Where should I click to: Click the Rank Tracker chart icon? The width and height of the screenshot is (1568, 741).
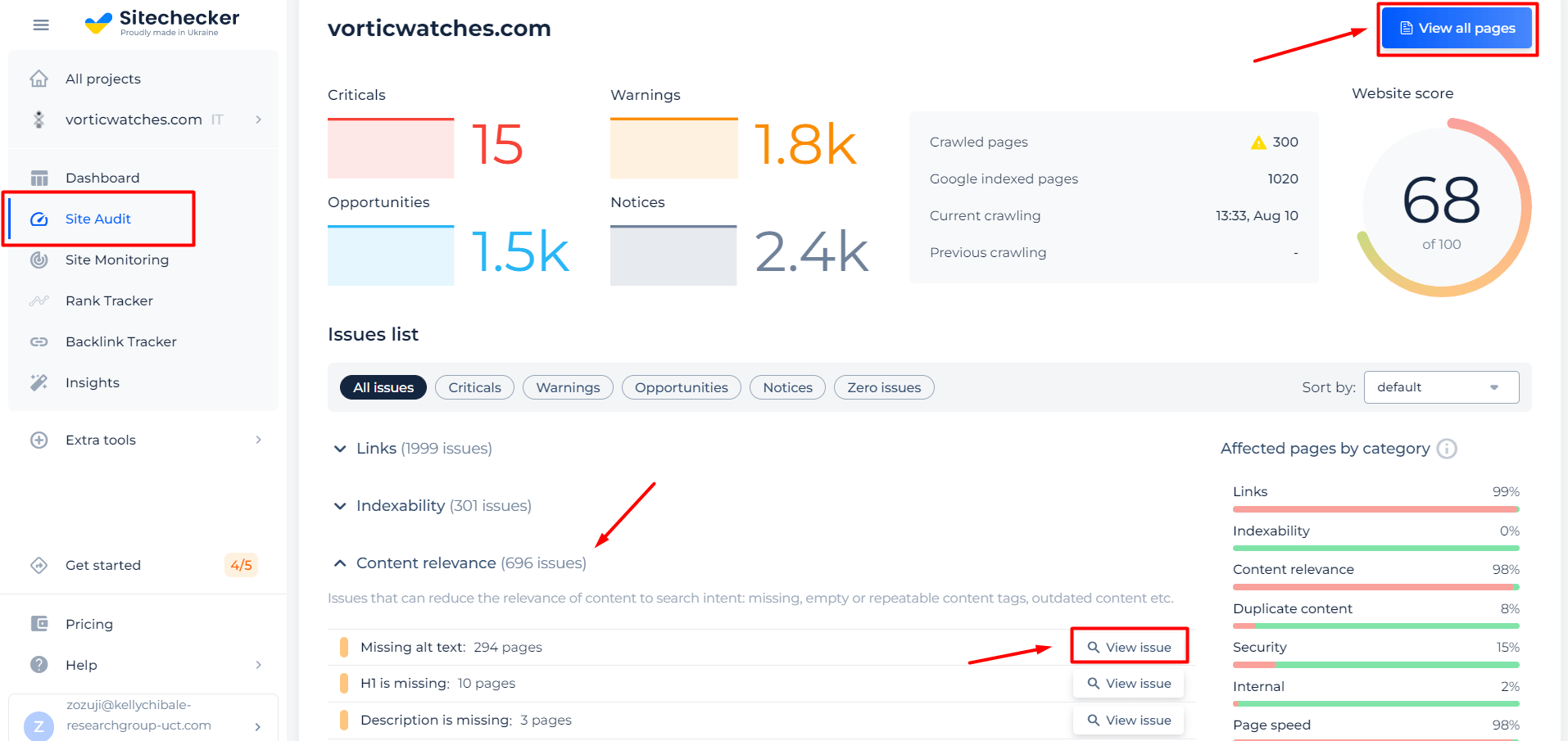[39, 300]
